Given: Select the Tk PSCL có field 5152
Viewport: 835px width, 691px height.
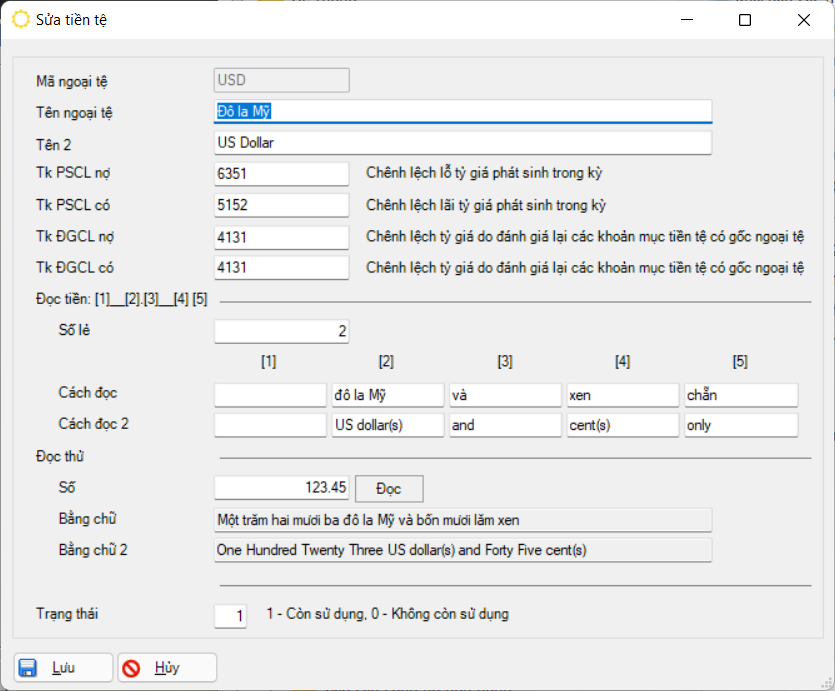Looking at the screenshot, I should [281, 205].
